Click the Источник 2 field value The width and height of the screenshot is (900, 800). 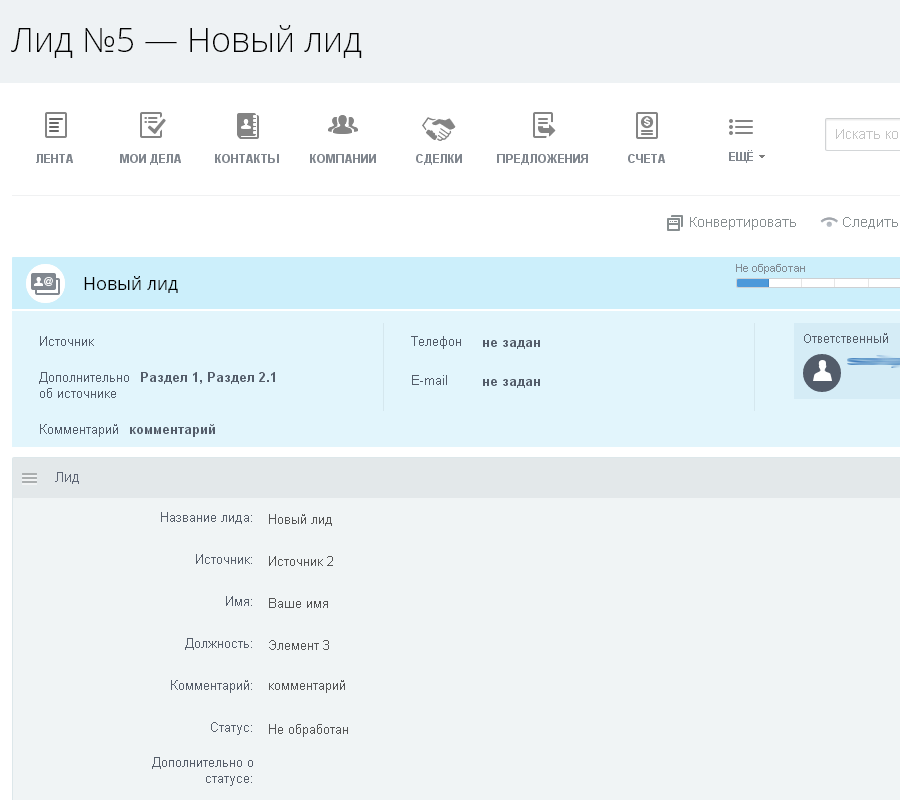(301, 562)
